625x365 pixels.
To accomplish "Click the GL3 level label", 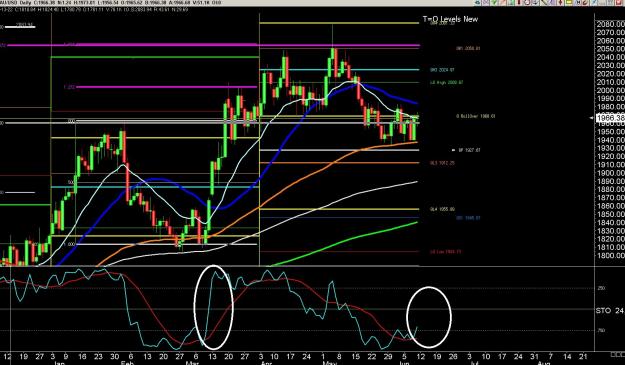I will [x=442, y=163].
